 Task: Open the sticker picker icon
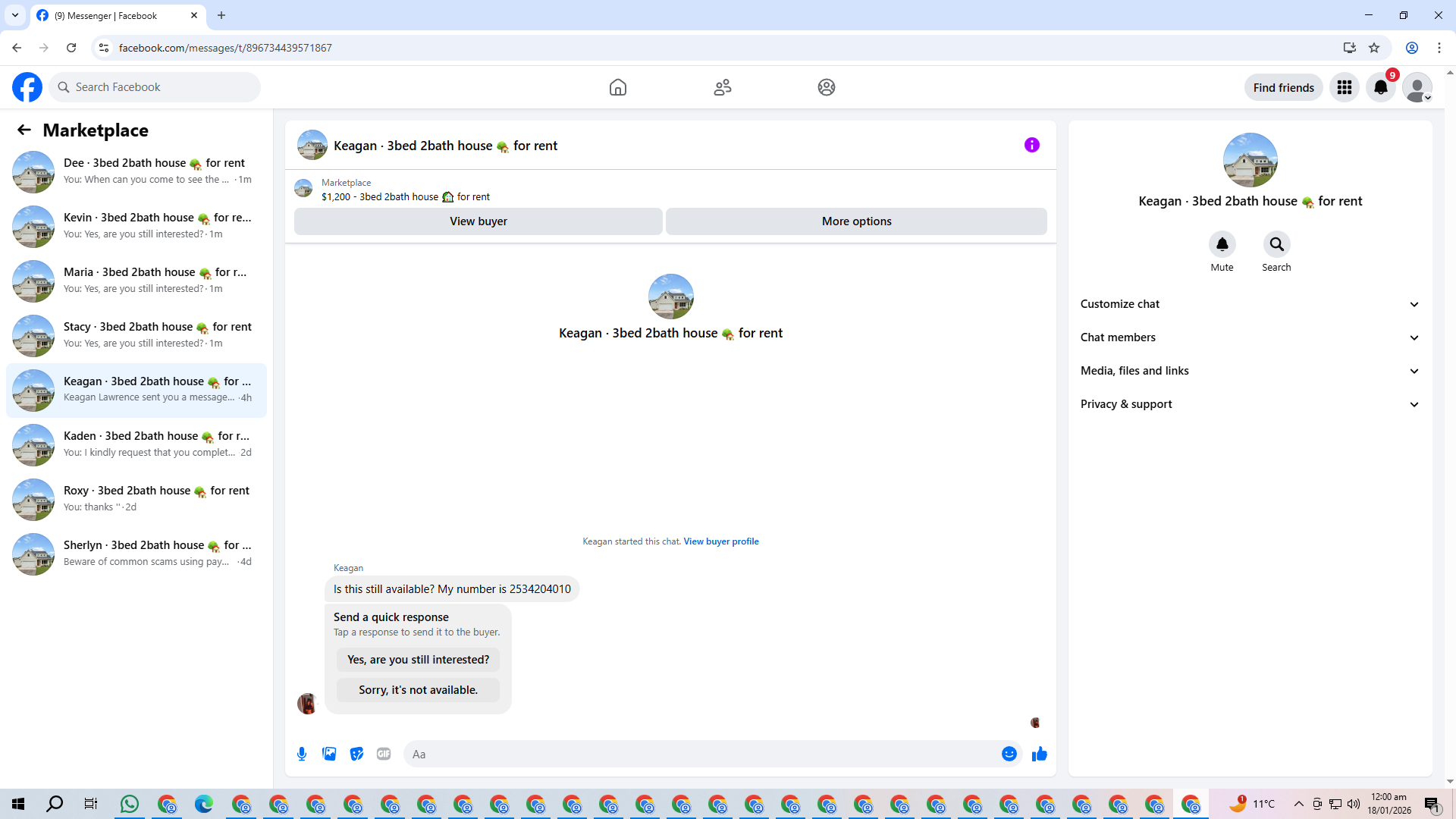(356, 754)
